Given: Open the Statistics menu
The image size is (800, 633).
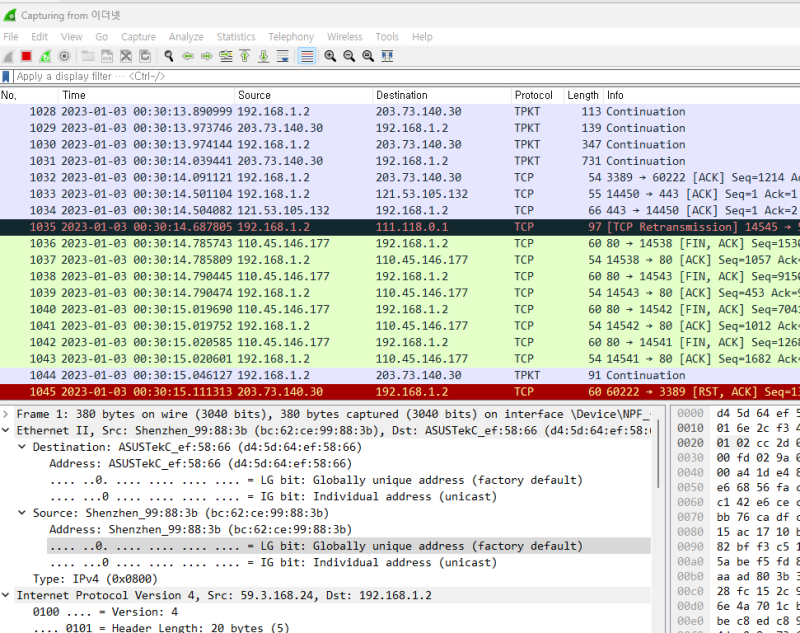Looking at the screenshot, I should pyautogui.click(x=236, y=36).
